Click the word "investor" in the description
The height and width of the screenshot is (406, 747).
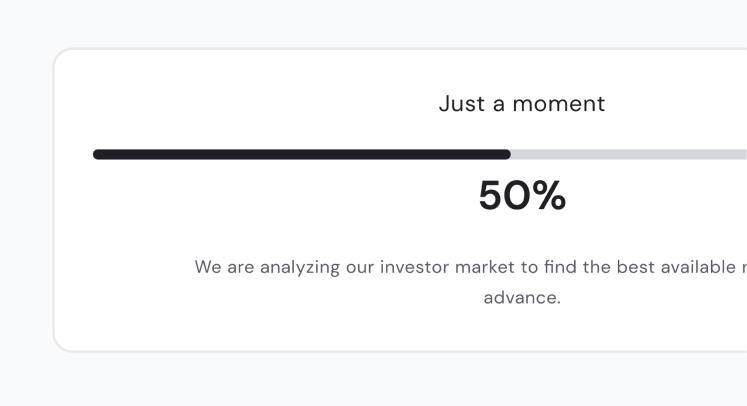[x=414, y=267]
